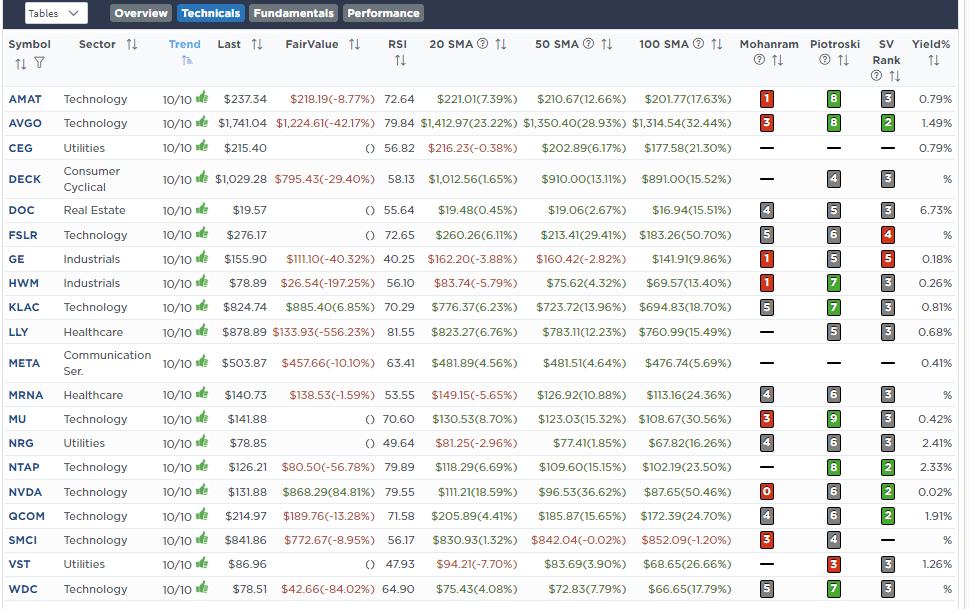Image resolution: width=969 pixels, height=609 pixels.
Task: Sort by RSI arrows
Action: 400,61
